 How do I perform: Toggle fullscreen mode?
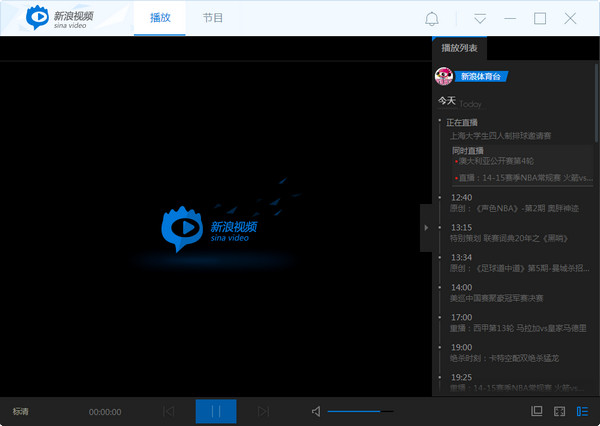click(560, 411)
